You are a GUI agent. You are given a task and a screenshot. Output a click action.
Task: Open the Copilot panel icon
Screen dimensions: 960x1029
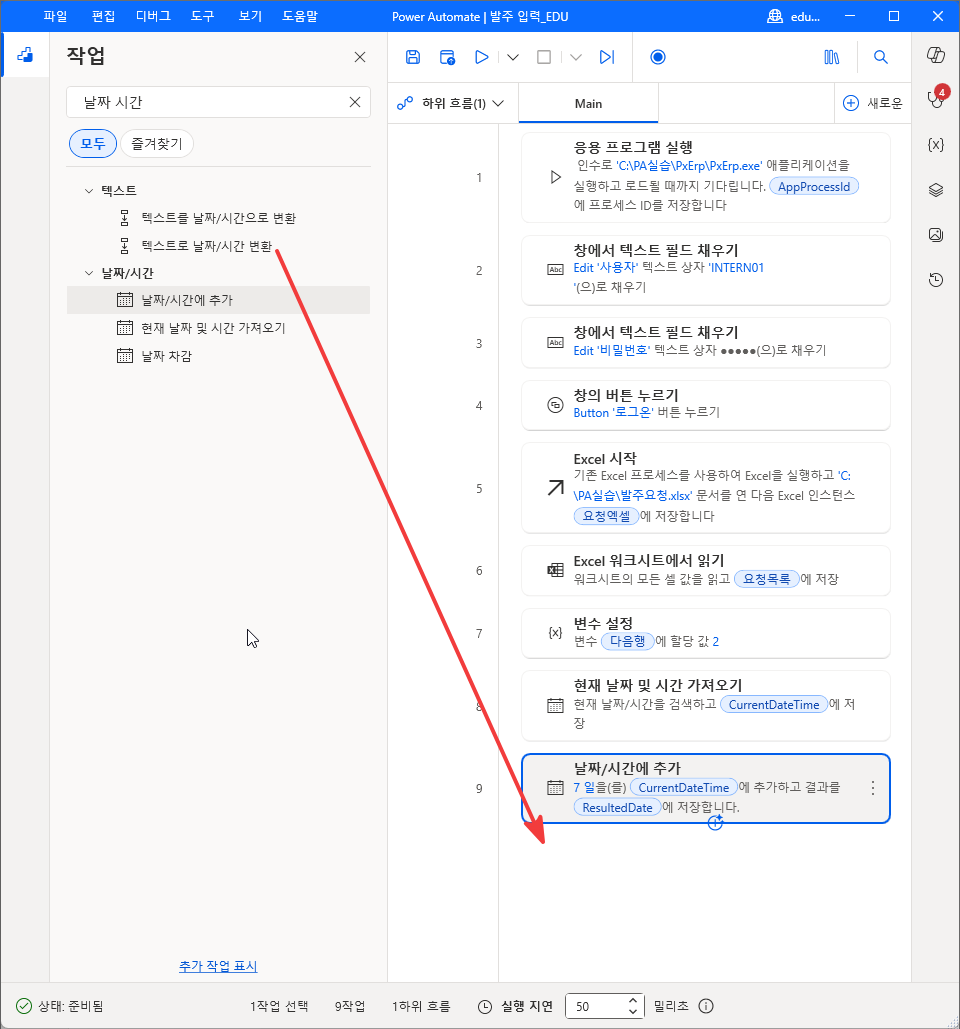click(936, 55)
